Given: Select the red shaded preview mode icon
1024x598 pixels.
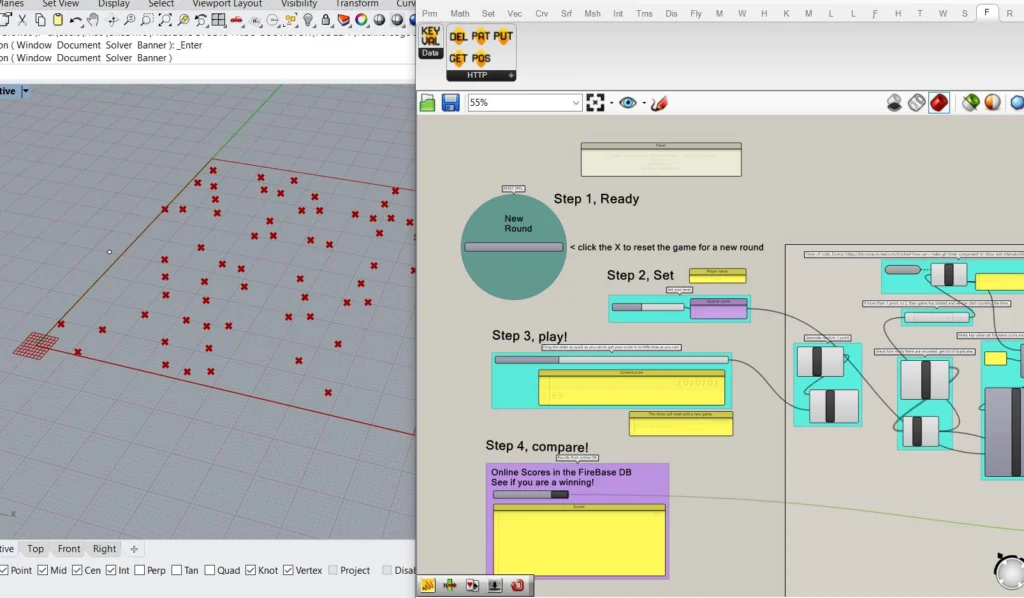Looking at the screenshot, I should click(938, 102).
